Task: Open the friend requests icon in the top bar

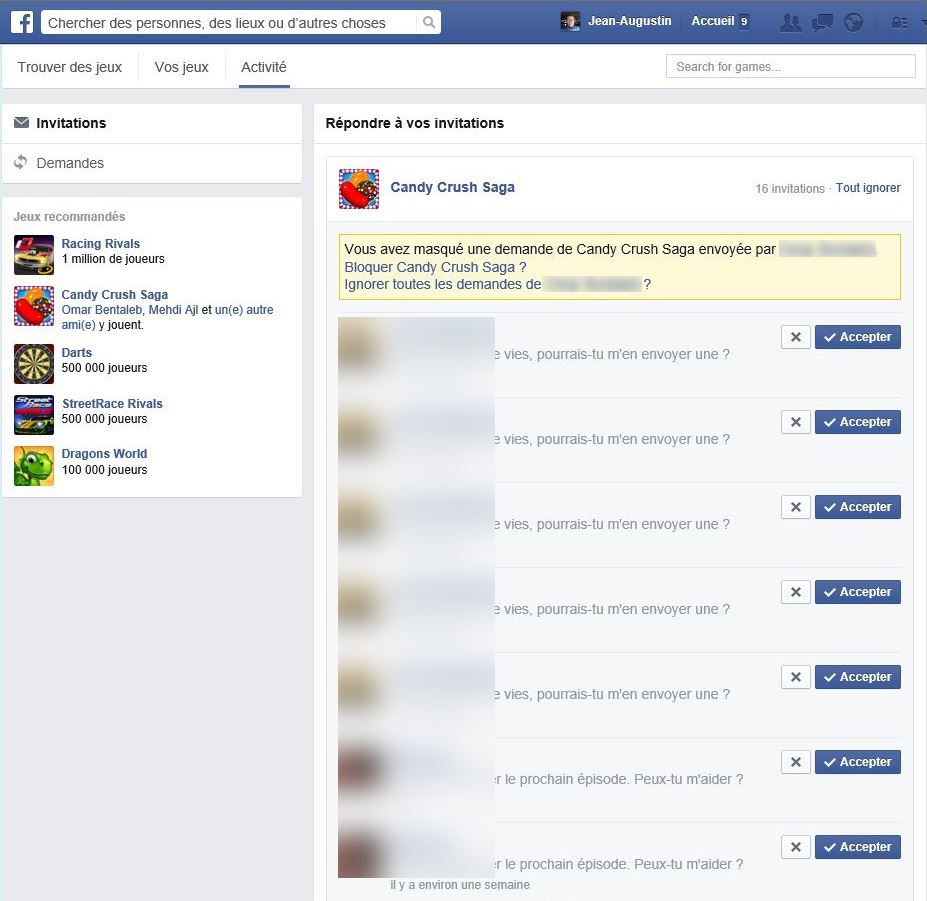Action: [x=790, y=22]
